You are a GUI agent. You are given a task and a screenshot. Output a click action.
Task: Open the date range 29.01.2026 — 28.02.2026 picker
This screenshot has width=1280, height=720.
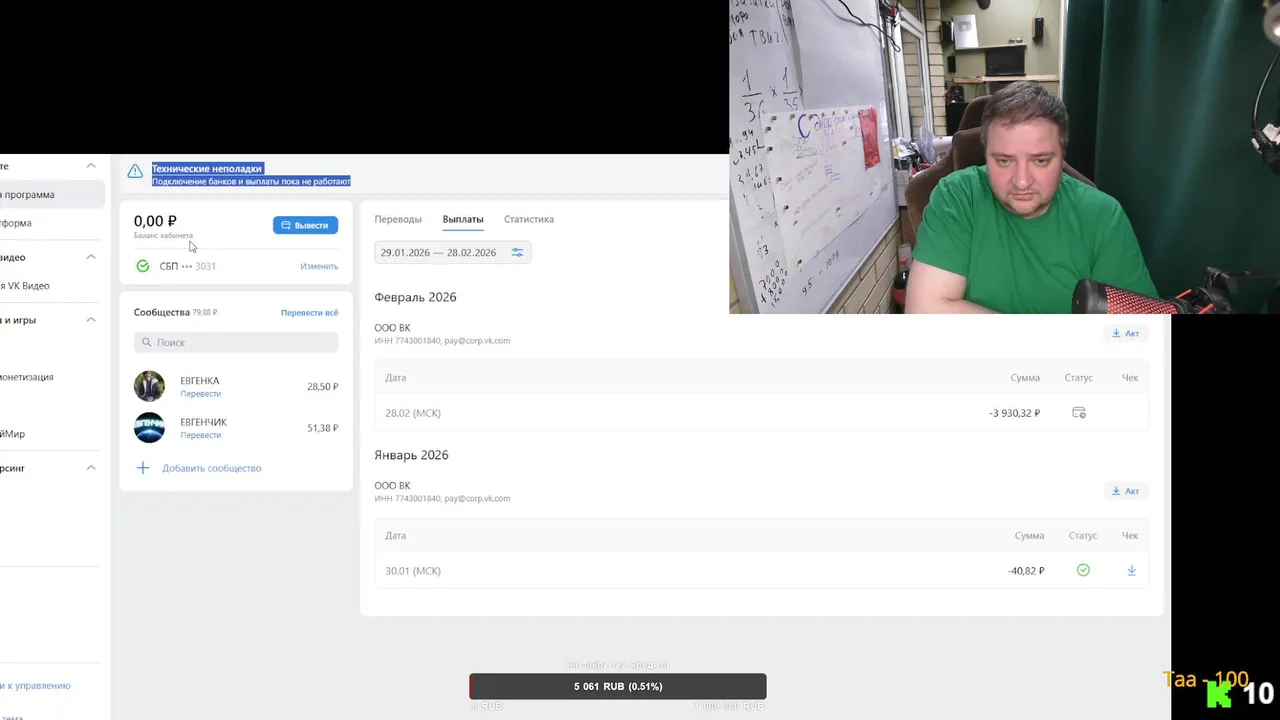[453, 252]
